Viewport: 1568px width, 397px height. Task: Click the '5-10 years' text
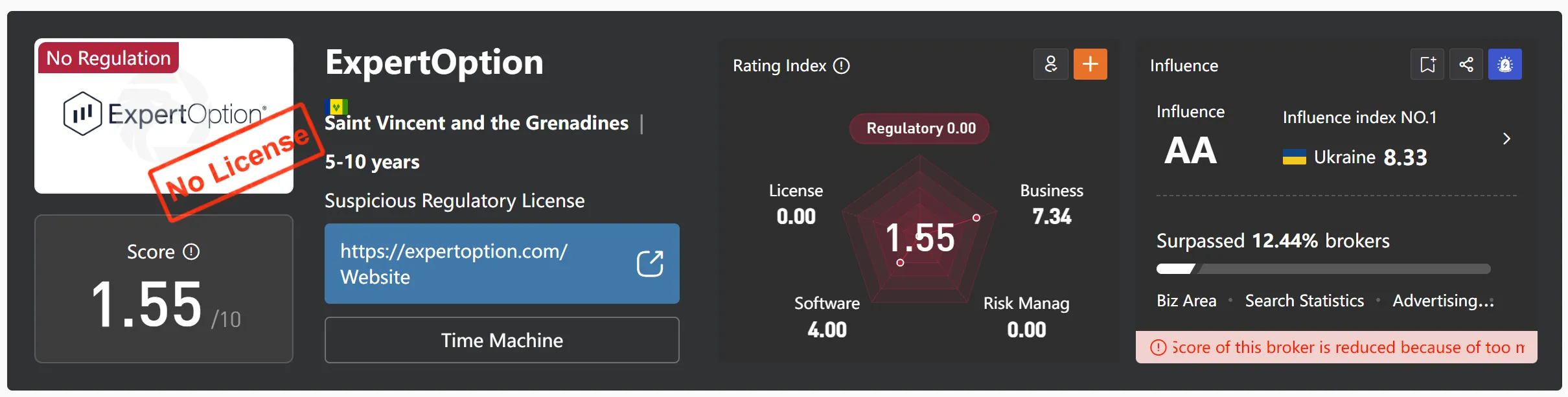372,162
